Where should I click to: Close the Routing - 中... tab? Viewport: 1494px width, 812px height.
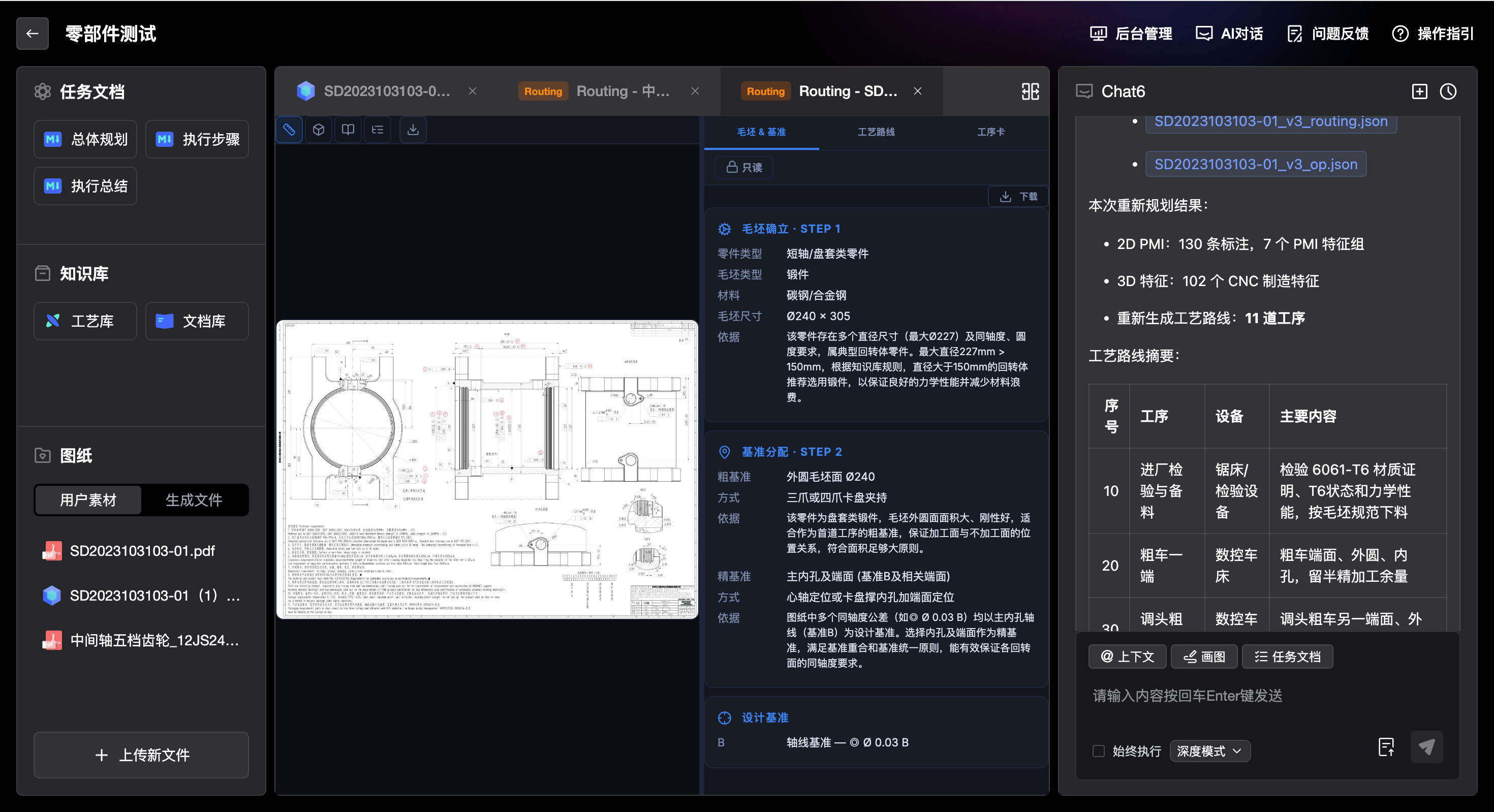coord(695,91)
